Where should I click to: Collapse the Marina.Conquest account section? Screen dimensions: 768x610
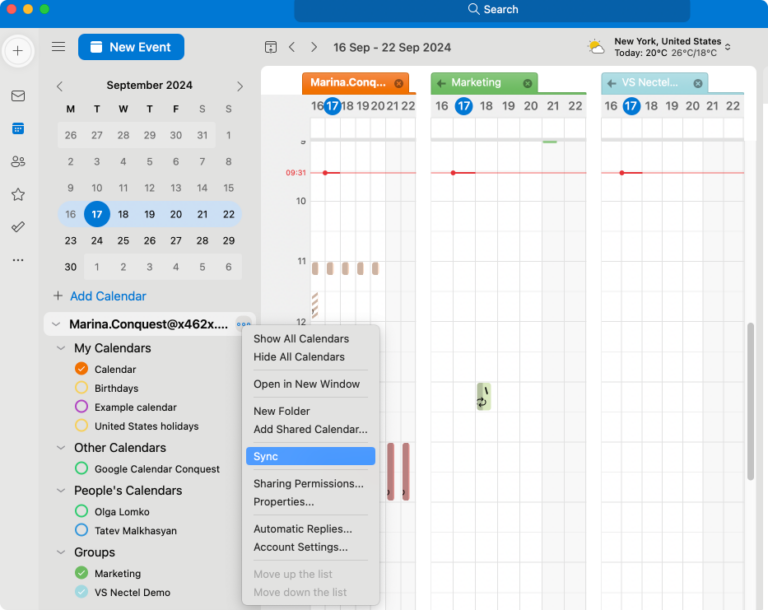pyautogui.click(x=56, y=324)
